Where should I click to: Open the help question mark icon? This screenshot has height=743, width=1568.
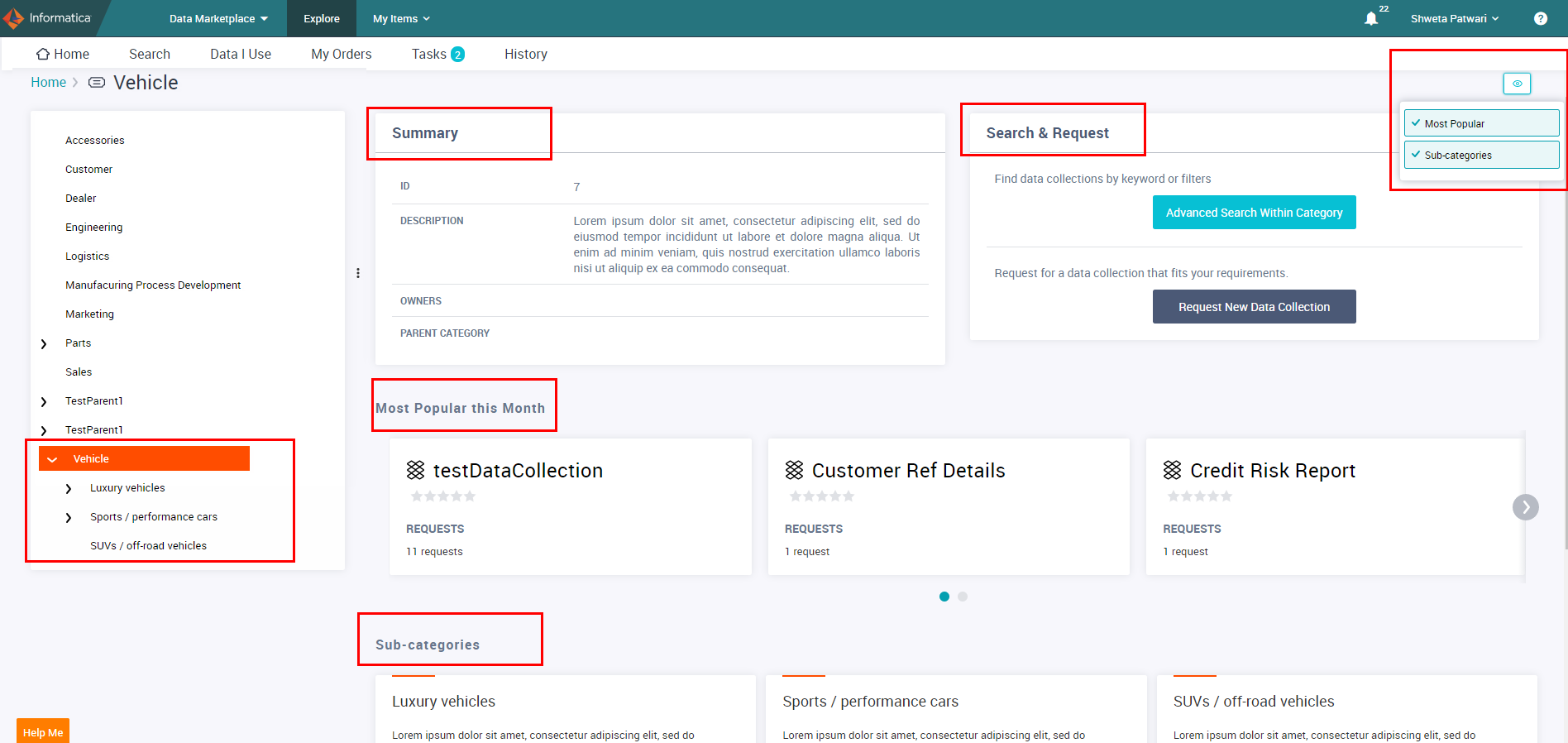click(1540, 18)
